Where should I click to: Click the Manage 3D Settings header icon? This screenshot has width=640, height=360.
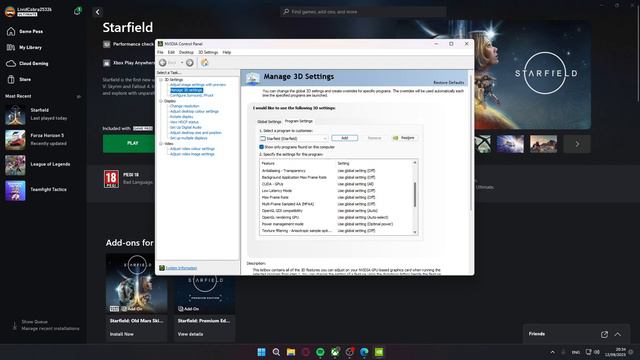[252, 78]
